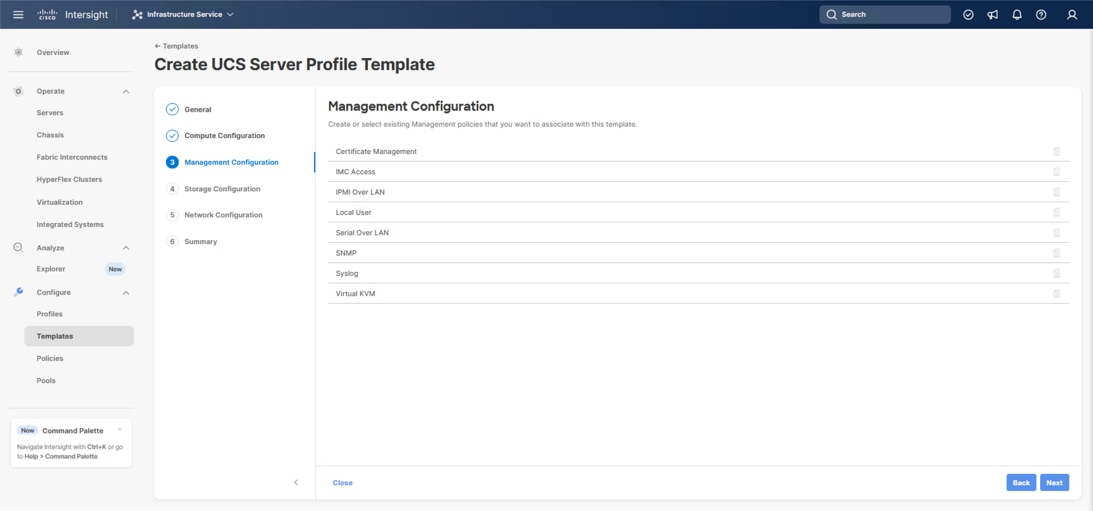Go to Overview in the sidebar
Viewport: 1093px width, 511px height.
pyautogui.click(x=53, y=52)
